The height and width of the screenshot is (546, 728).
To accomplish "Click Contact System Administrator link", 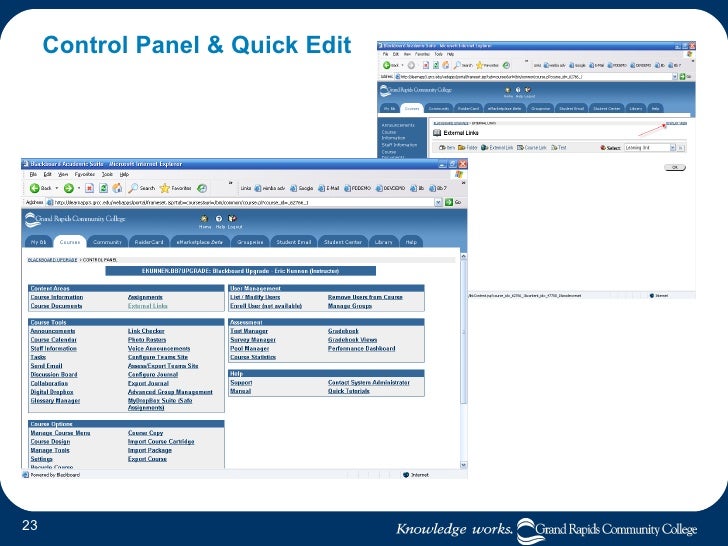I will (x=369, y=383).
